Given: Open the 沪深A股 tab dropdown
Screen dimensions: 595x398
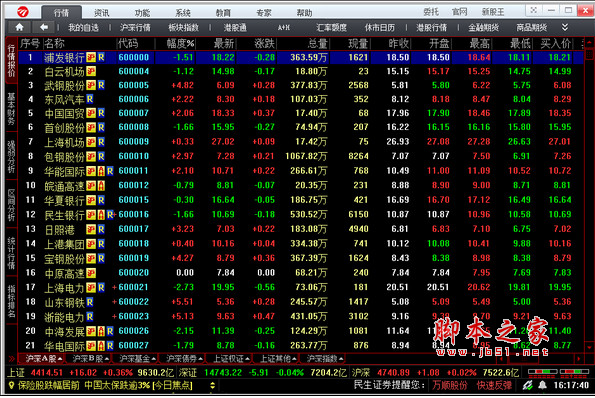Looking at the screenshot, I should pos(60,359).
